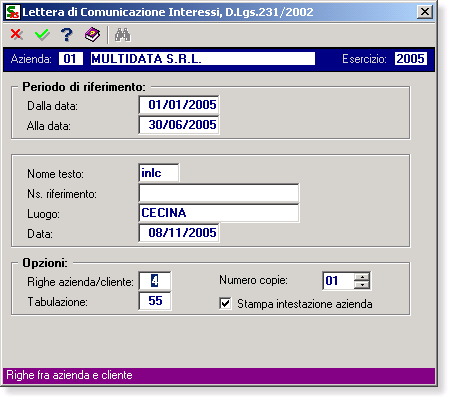449x398 pixels.
Task: Click the application icon in title bar
Action: [13, 12]
